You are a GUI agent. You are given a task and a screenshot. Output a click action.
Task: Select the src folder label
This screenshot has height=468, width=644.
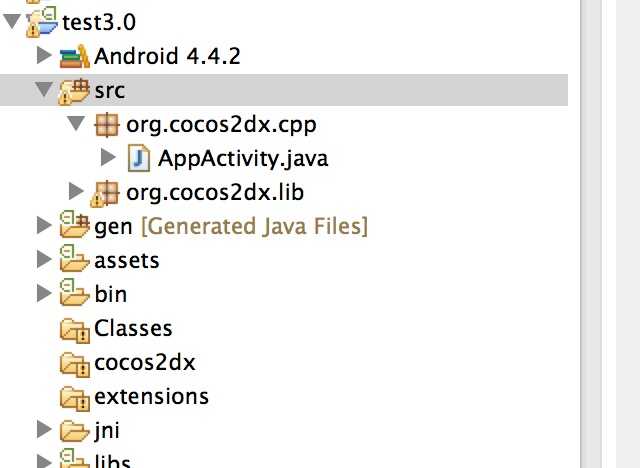110,90
